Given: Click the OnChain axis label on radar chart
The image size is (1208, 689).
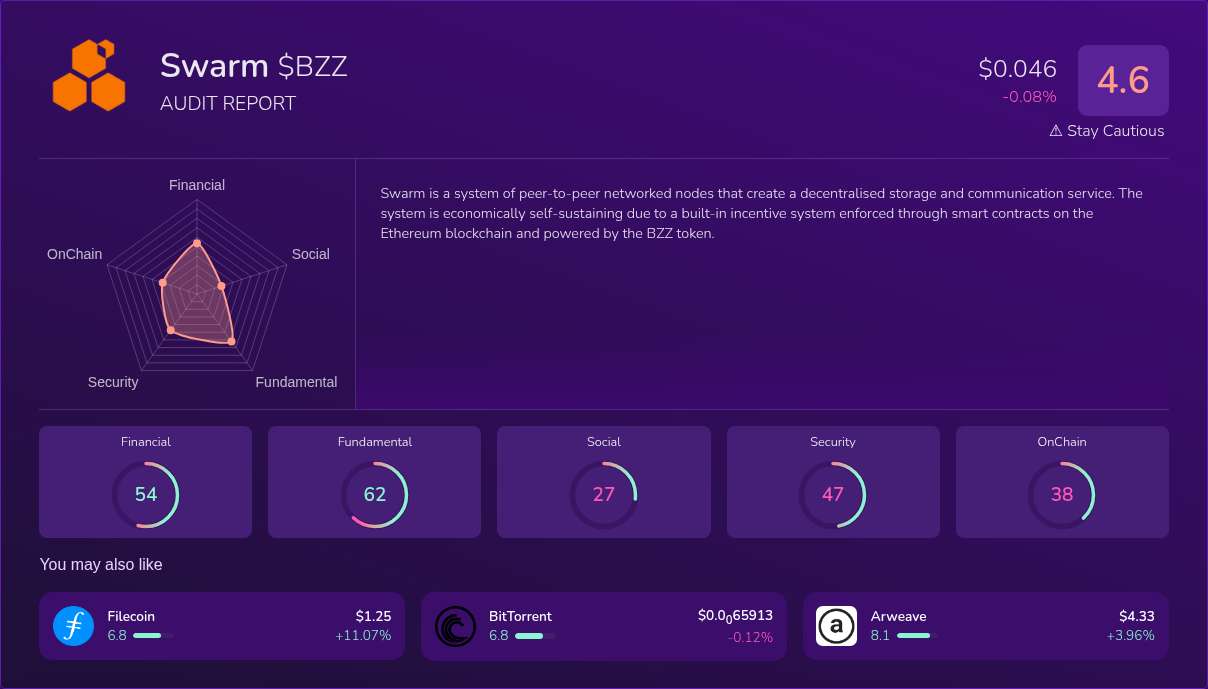Looking at the screenshot, I should coord(75,254).
